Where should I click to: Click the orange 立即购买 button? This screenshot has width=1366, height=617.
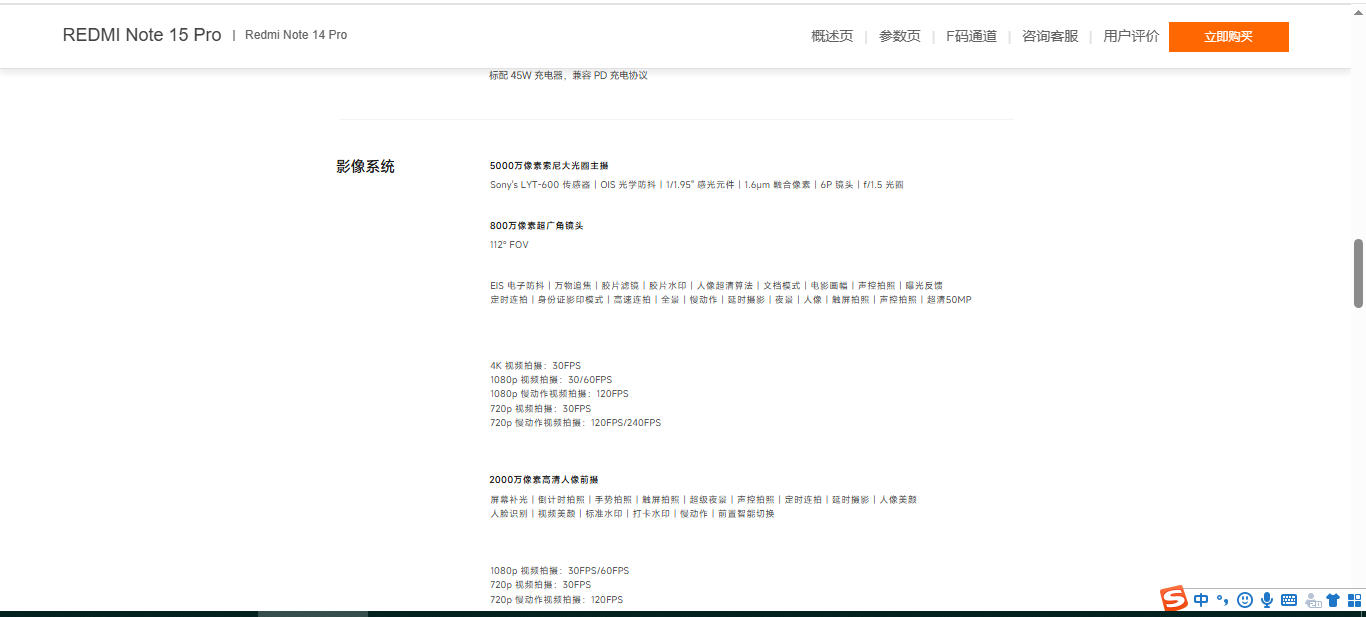click(1228, 37)
